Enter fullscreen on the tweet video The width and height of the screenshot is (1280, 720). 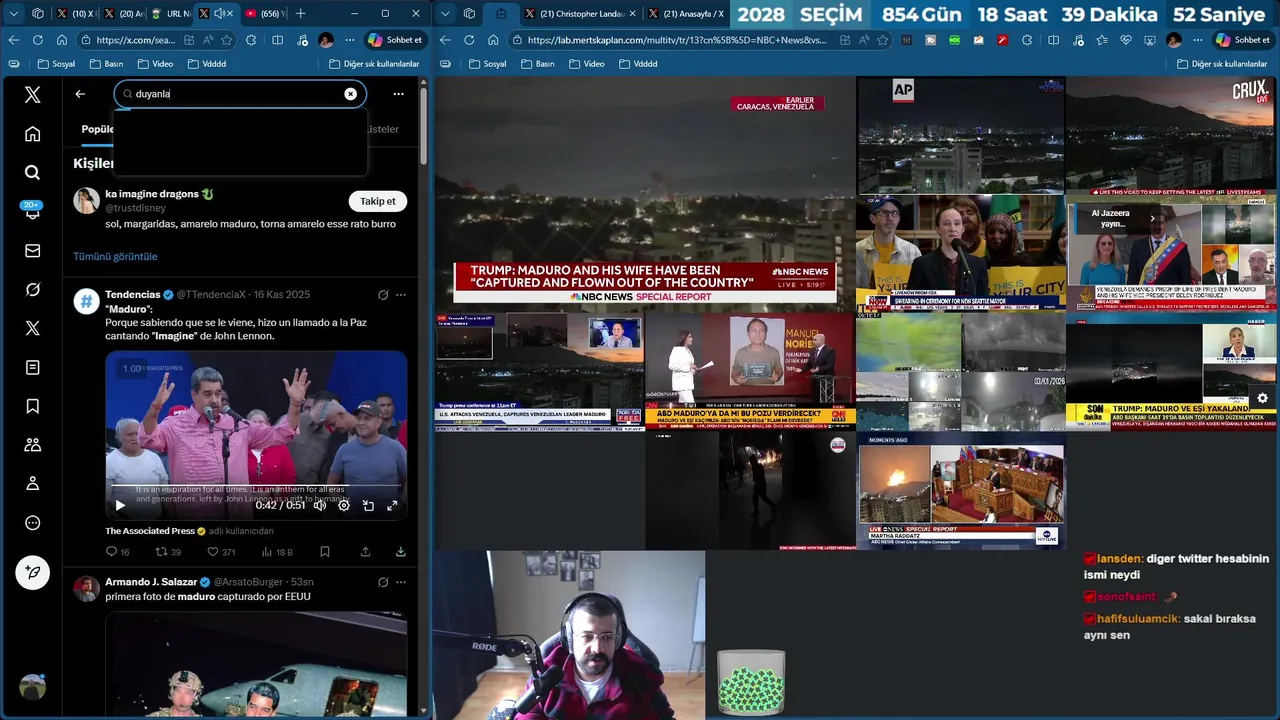click(392, 505)
